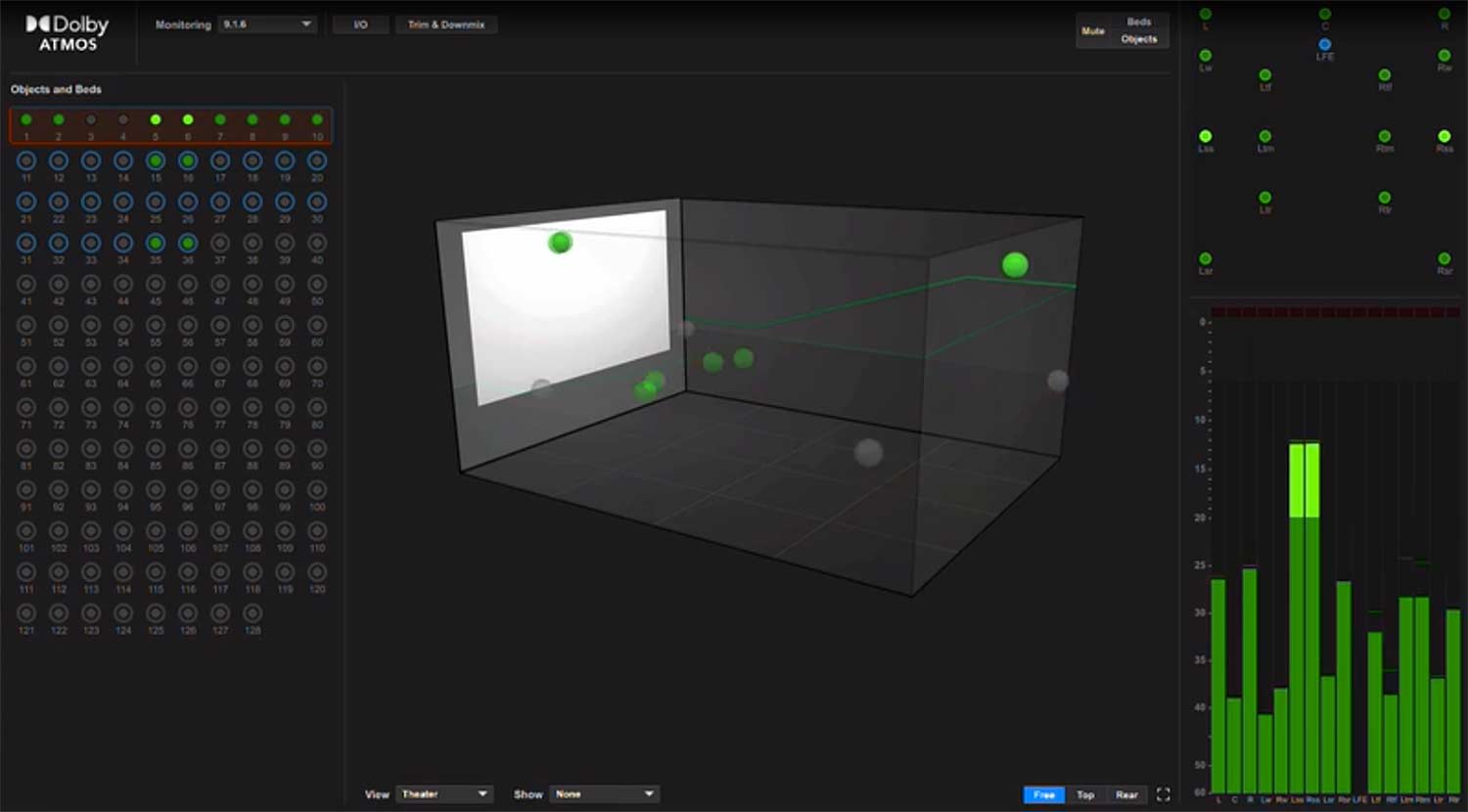Screen dimensions: 1468x812
Task: Click the Dolby Atmos logo
Action: (67, 29)
